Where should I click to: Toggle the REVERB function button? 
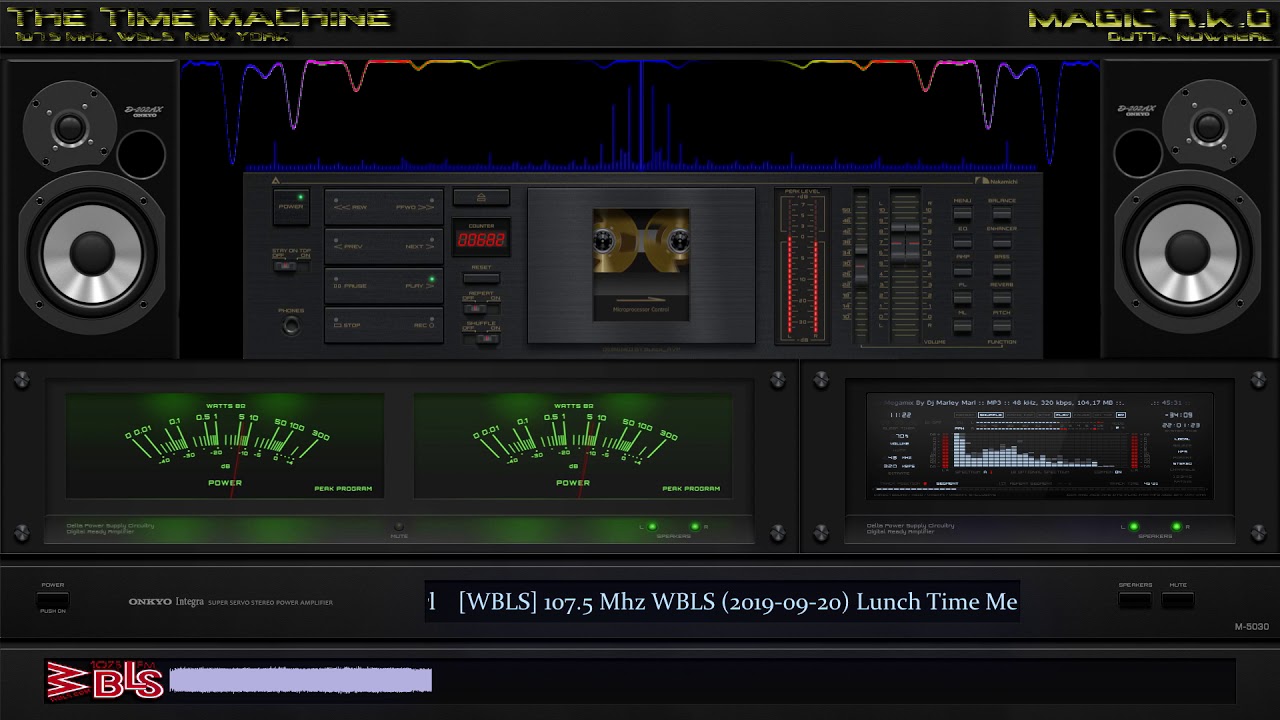[1002, 298]
